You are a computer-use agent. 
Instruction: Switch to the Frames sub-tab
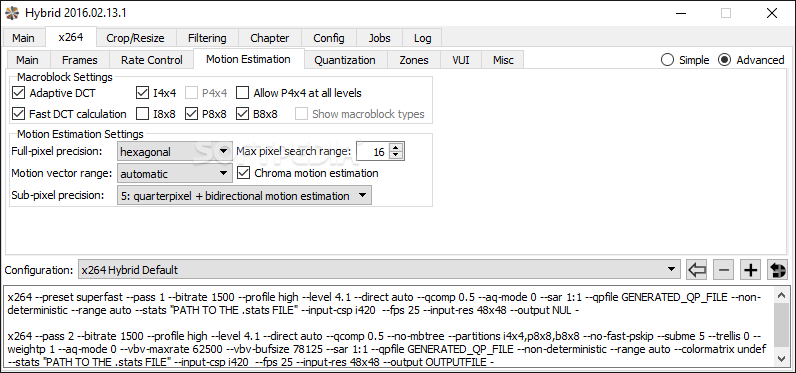[x=80, y=60]
